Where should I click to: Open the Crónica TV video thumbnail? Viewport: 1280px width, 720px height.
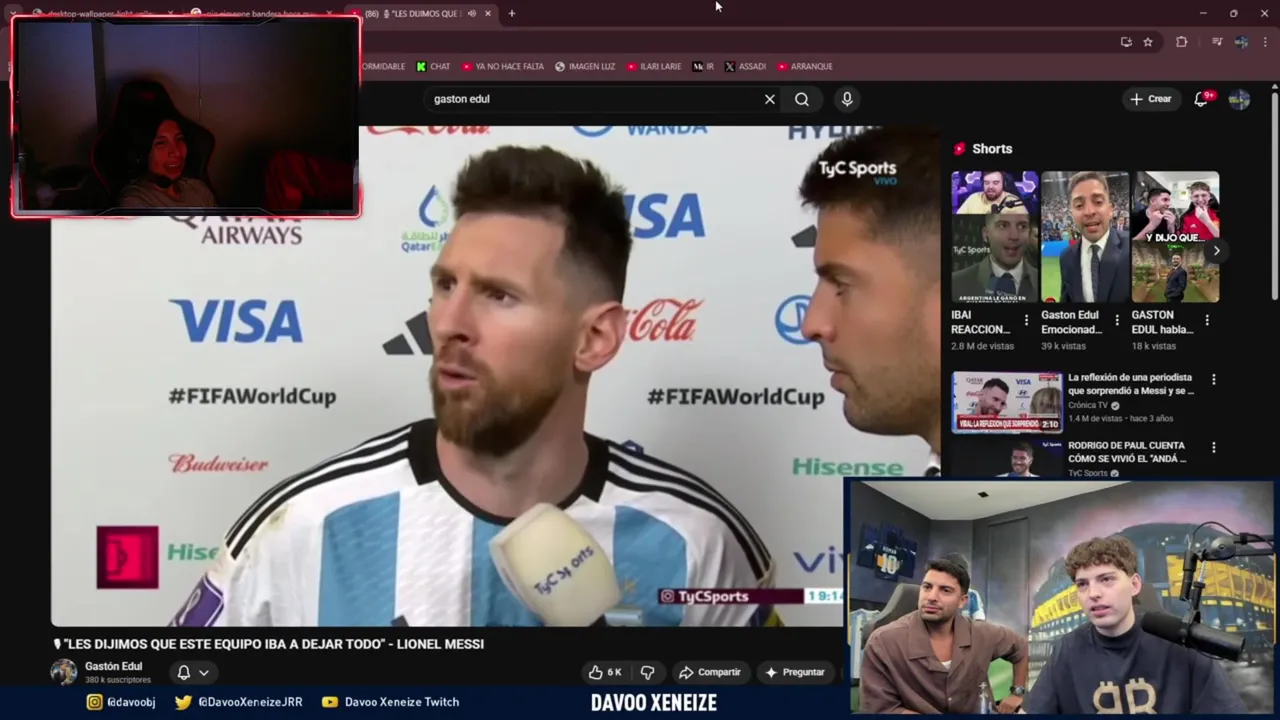coord(1007,402)
